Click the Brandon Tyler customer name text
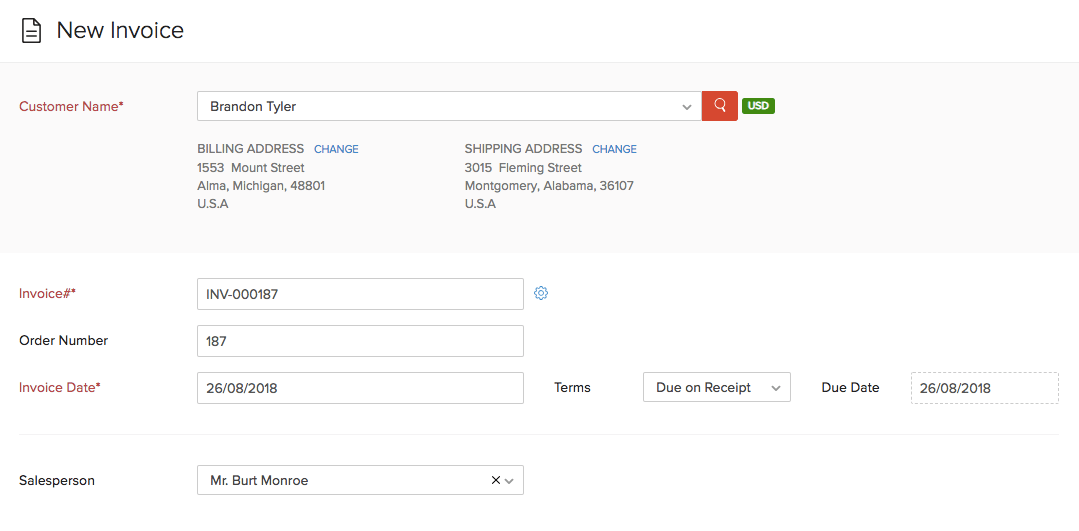The height and width of the screenshot is (531, 1079). [x=253, y=107]
